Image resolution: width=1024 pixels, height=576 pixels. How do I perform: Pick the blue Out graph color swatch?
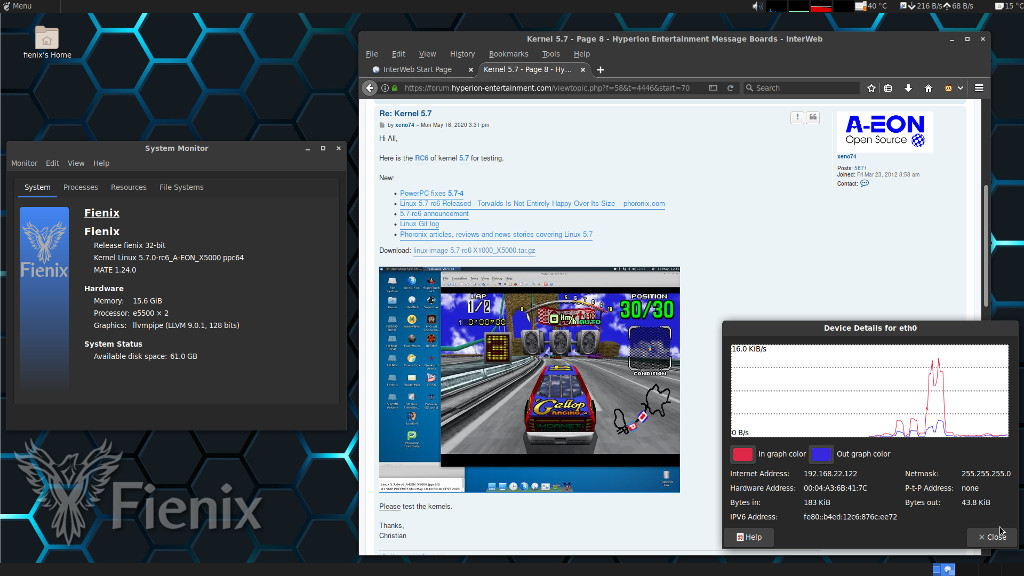(x=821, y=454)
